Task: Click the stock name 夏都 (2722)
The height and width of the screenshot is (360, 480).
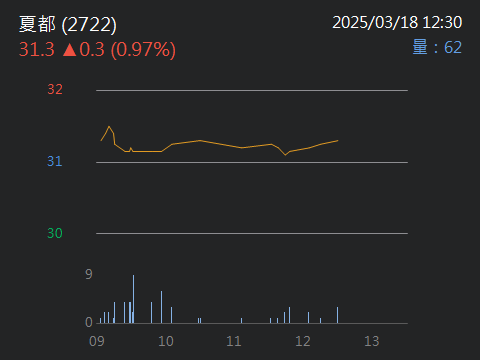Action: click(x=68, y=25)
